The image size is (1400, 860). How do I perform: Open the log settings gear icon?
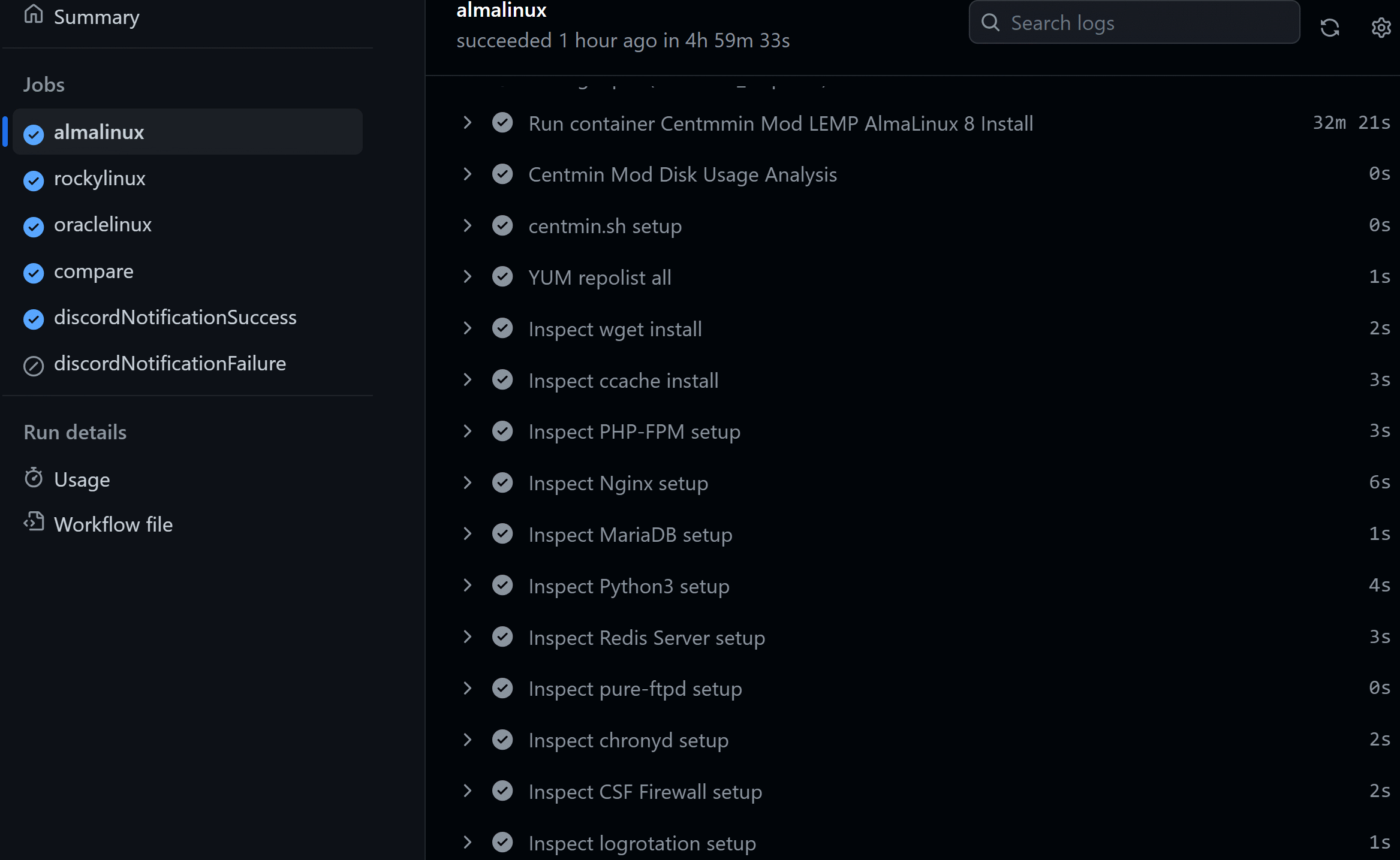[1381, 28]
